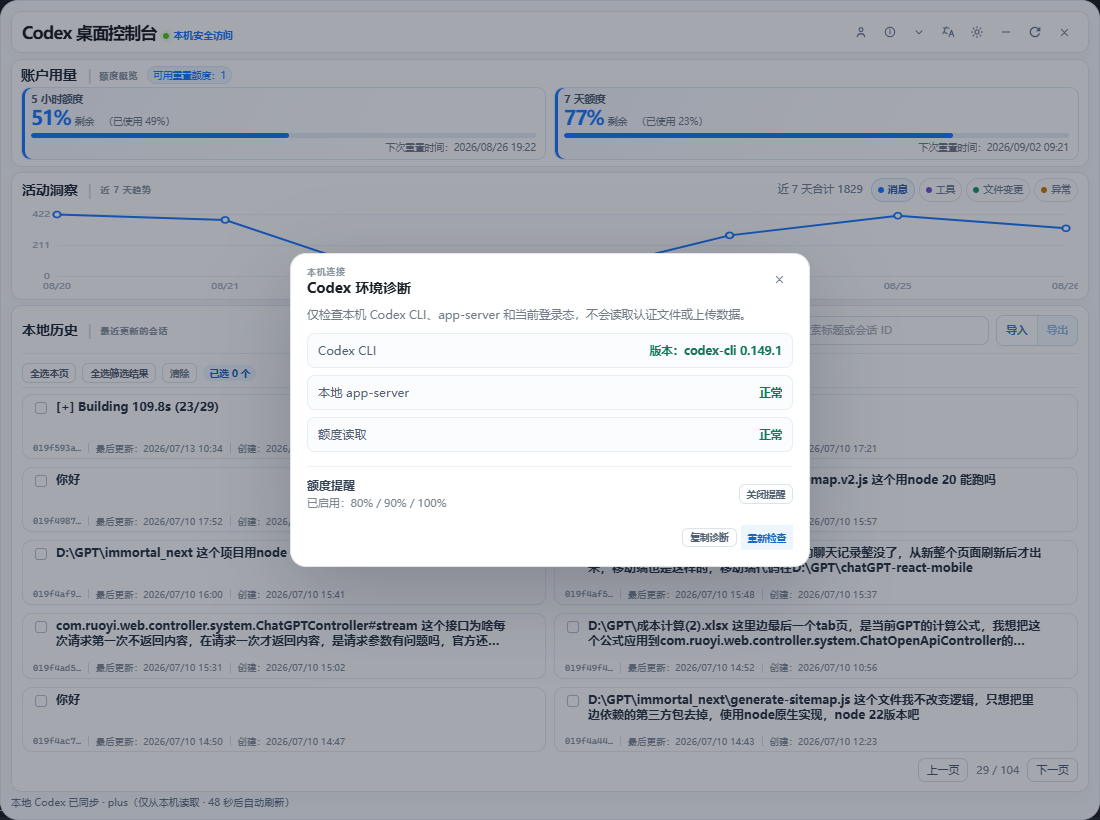Click the 本地 app-server status row
Viewport: 1100px width, 820px height.
click(550, 393)
